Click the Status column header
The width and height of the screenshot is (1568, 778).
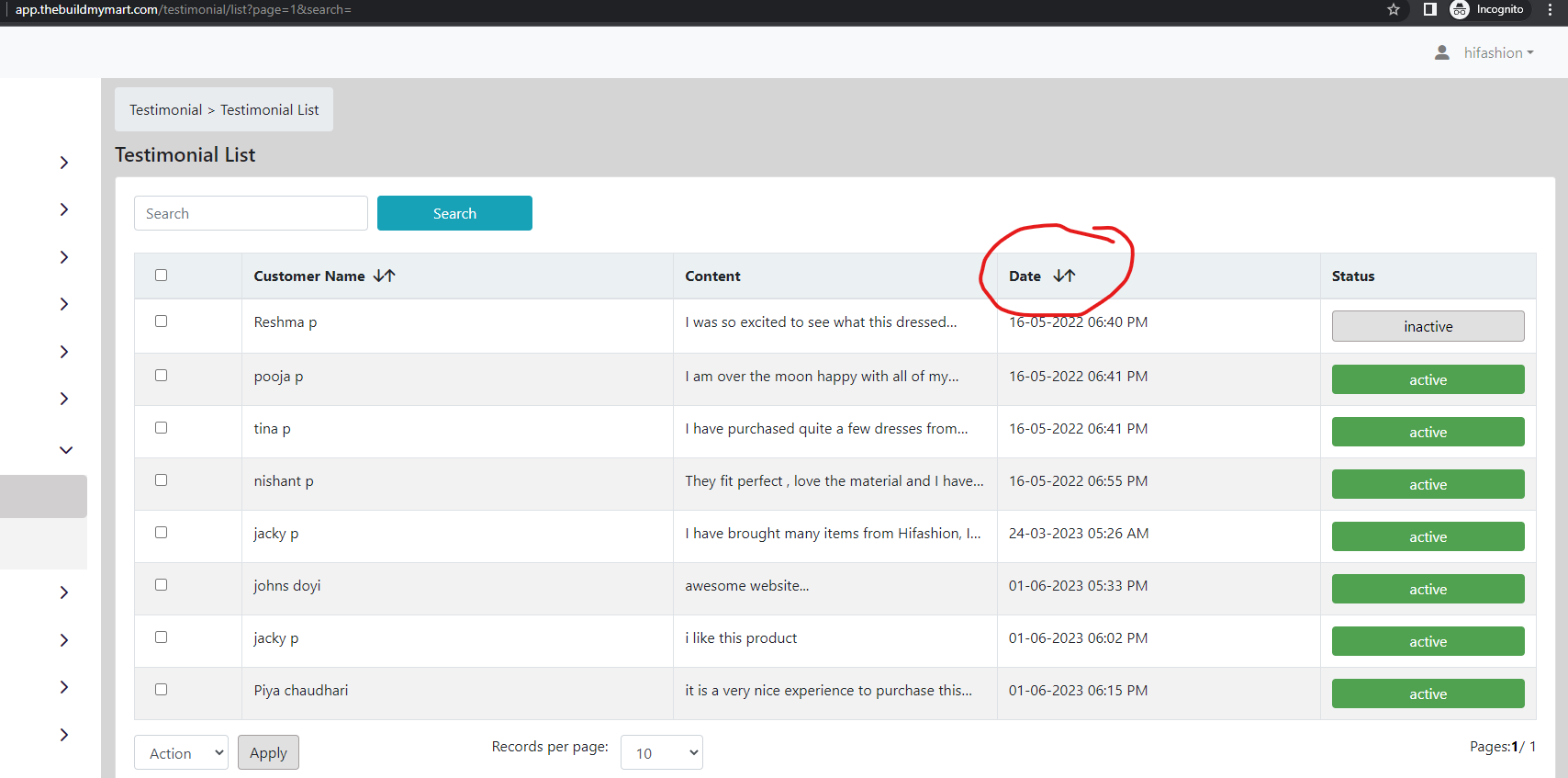pos(1353,276)
